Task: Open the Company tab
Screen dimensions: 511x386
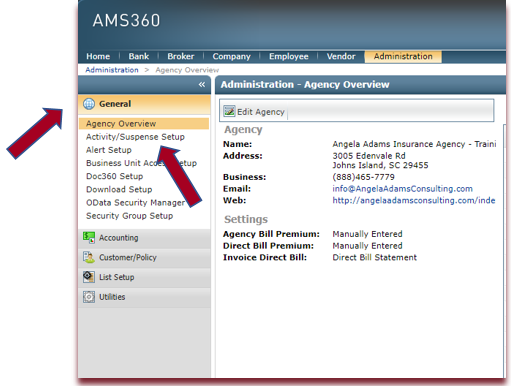Action: (231, 56)
